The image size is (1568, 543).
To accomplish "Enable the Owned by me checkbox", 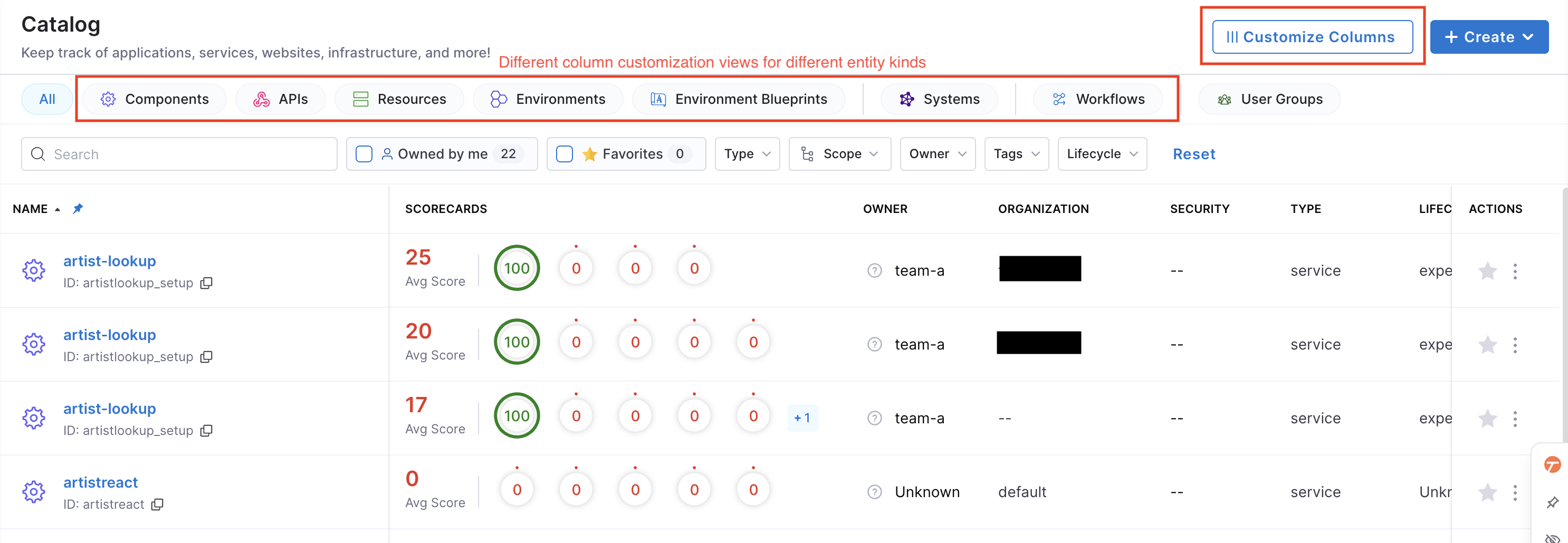I will tap(364, 154).
